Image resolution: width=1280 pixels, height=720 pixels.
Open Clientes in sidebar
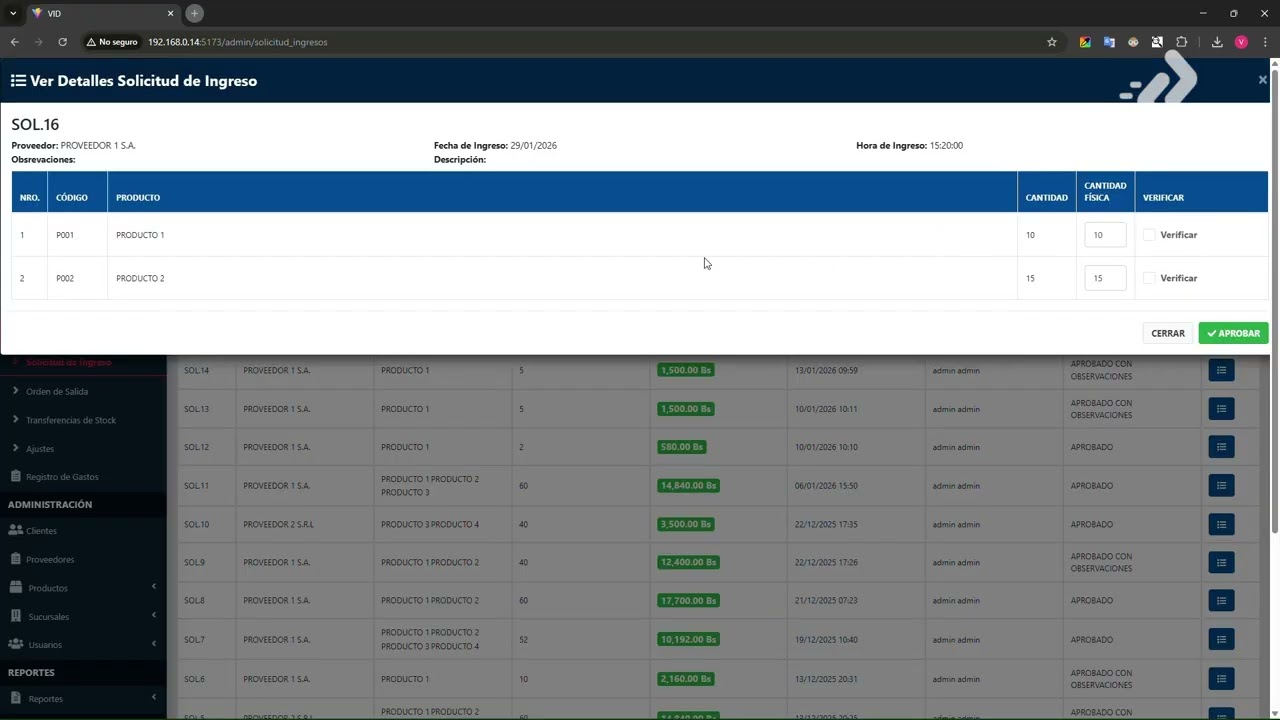83,531
